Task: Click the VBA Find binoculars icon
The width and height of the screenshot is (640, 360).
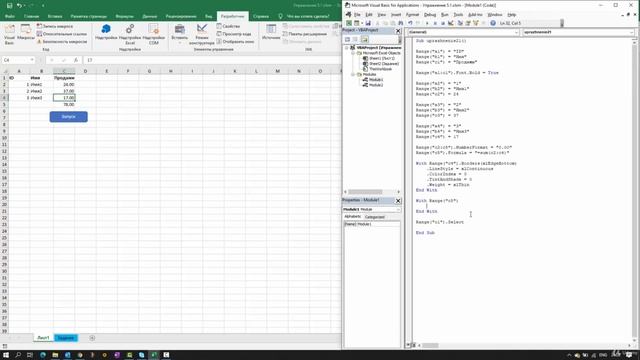Action: pos(401,23)
